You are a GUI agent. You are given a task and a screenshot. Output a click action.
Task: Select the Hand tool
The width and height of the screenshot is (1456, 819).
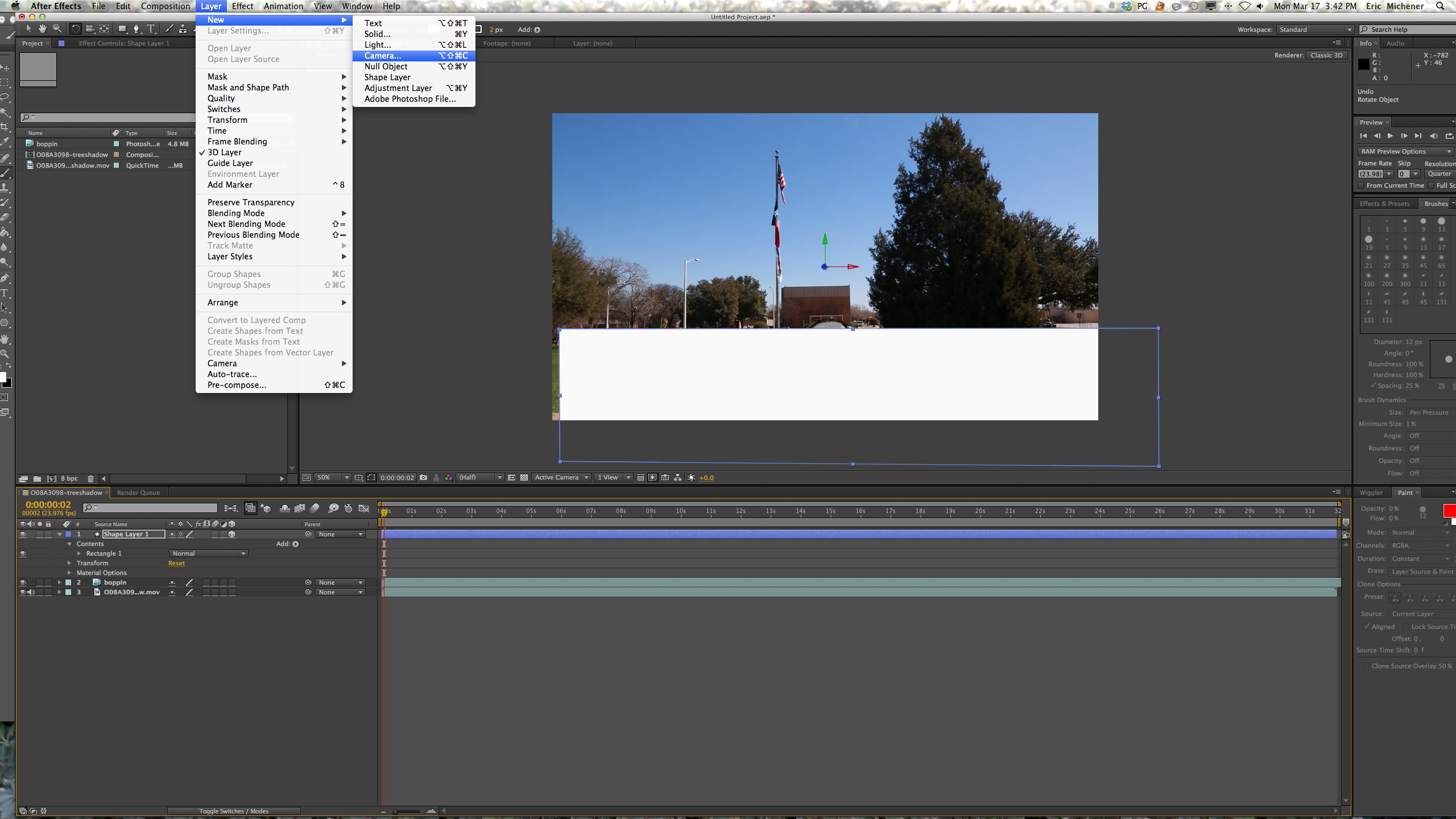pyautogui.click(x=43, y=29)
